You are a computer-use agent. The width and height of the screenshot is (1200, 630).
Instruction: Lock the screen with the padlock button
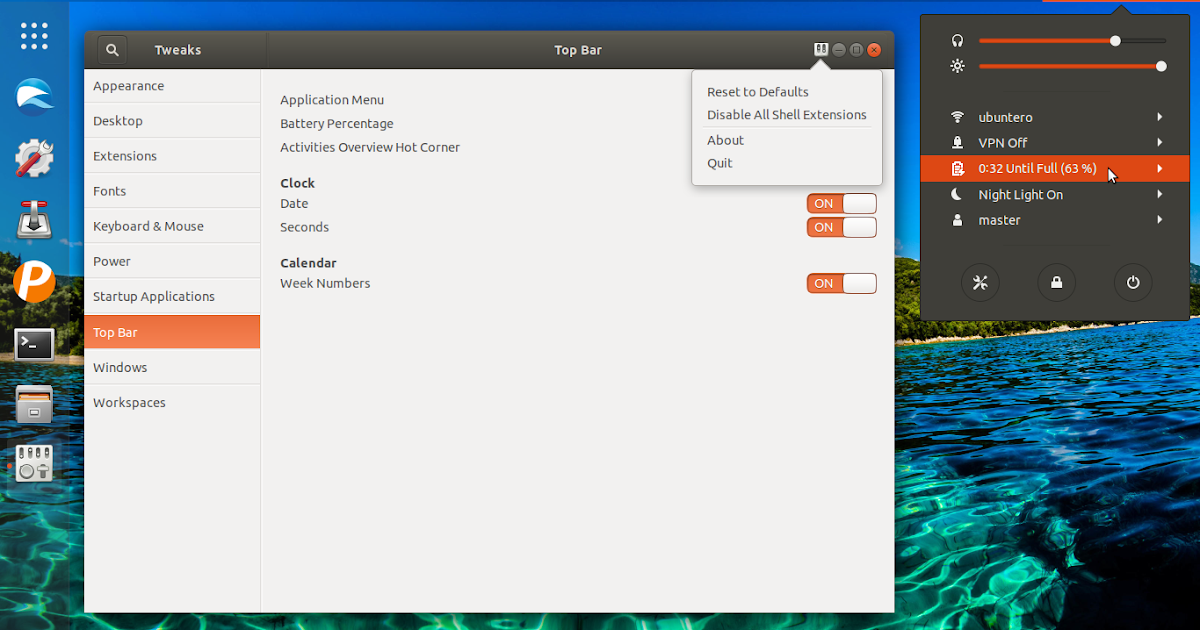point(1056,283)
